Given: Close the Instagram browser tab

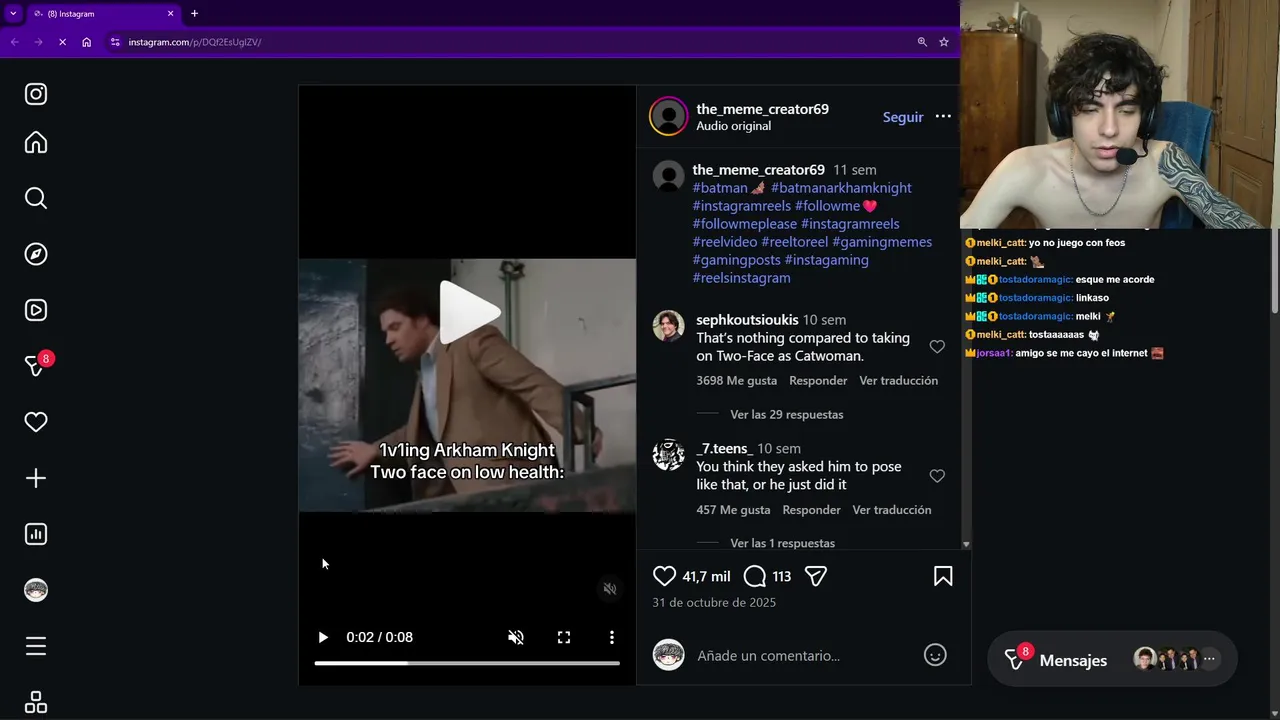Looking at the screenshot, I should click(x=170, y=14).
